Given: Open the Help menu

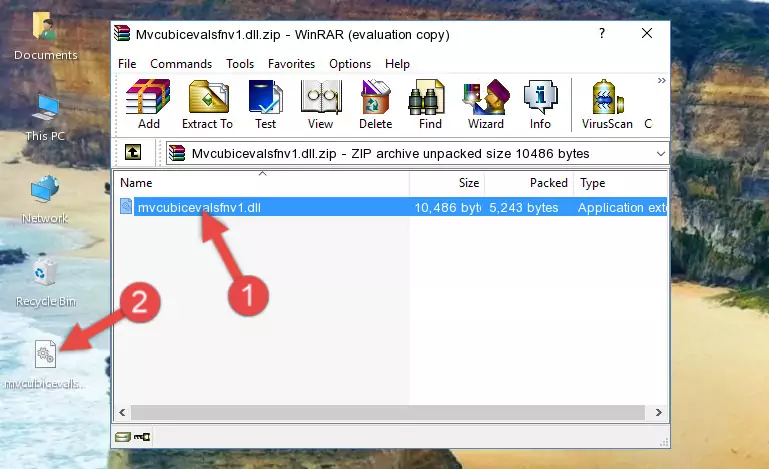Looking at the screenshot, I should point(397,64).
